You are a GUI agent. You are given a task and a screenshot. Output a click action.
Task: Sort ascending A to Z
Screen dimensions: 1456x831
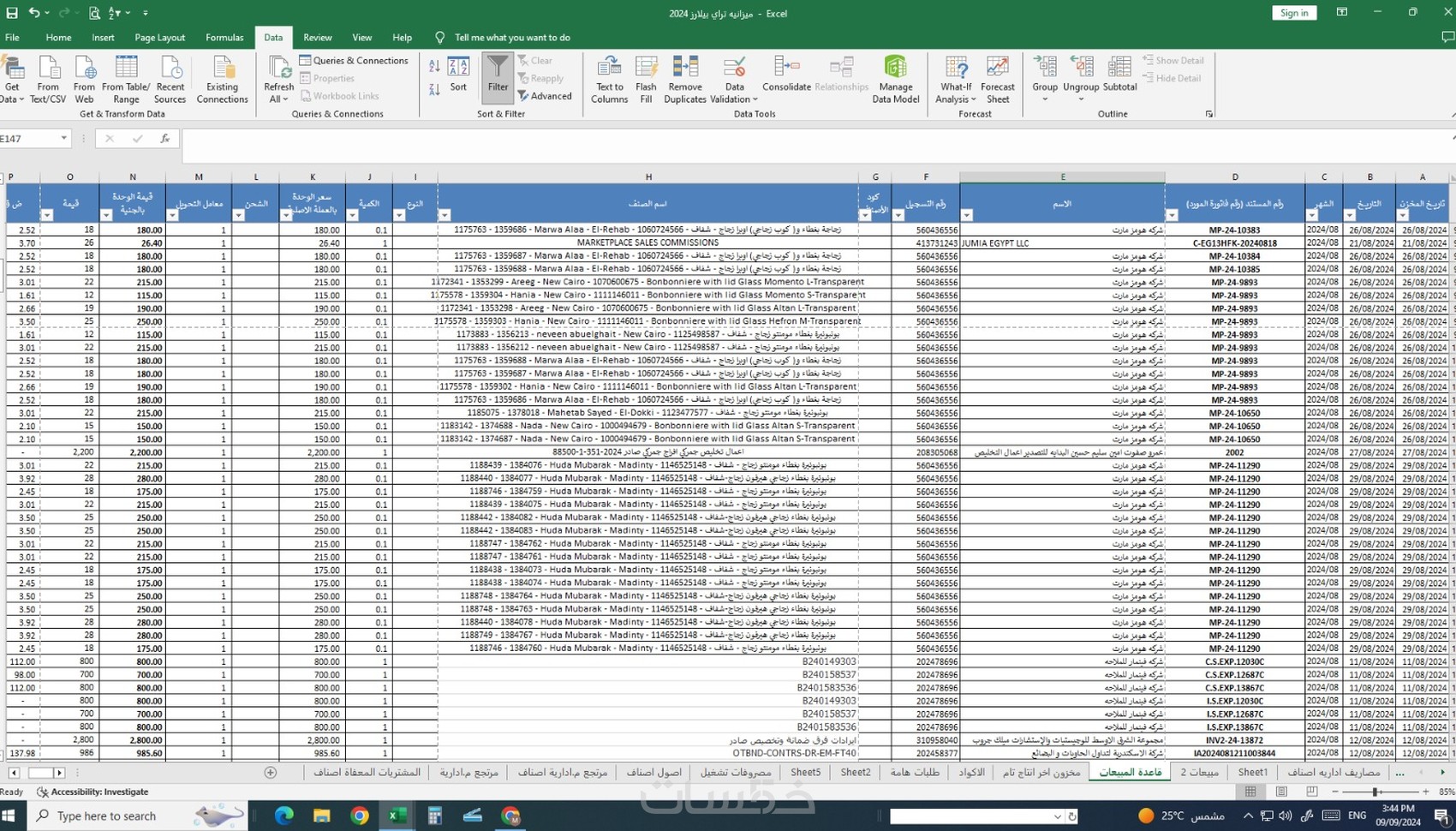[434, 66]
